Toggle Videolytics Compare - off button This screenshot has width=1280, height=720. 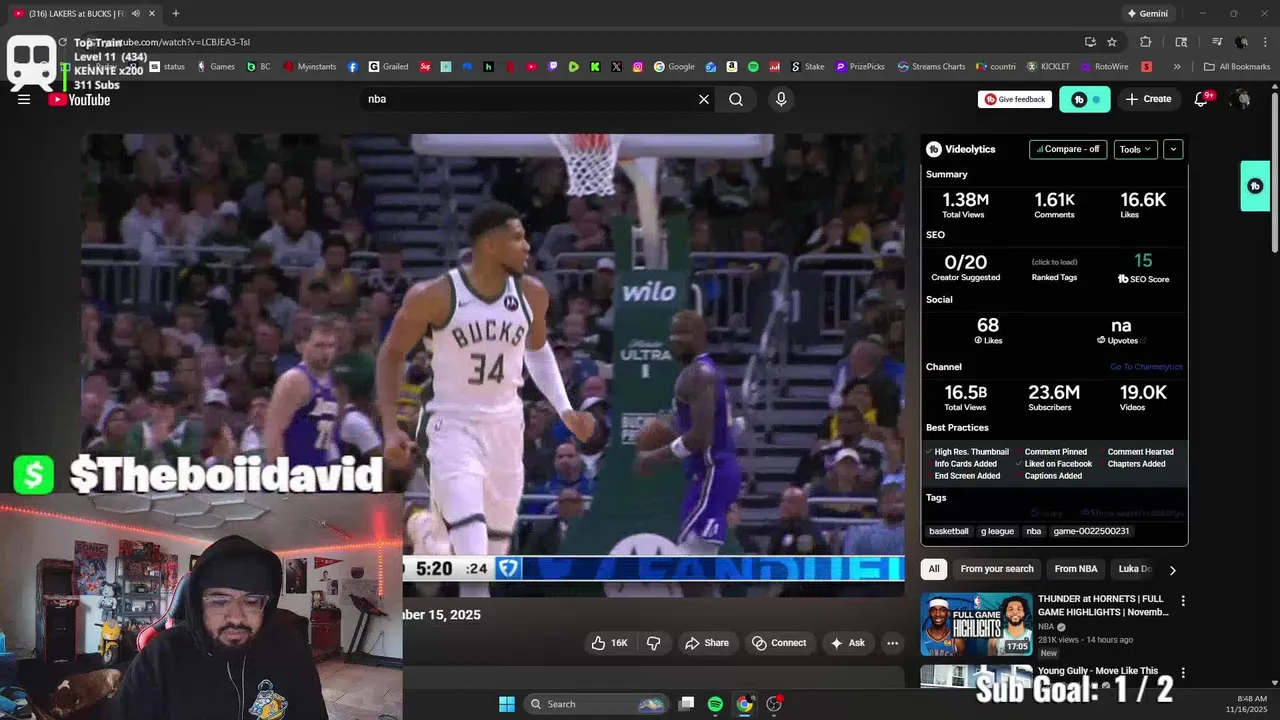(1068, 149)
